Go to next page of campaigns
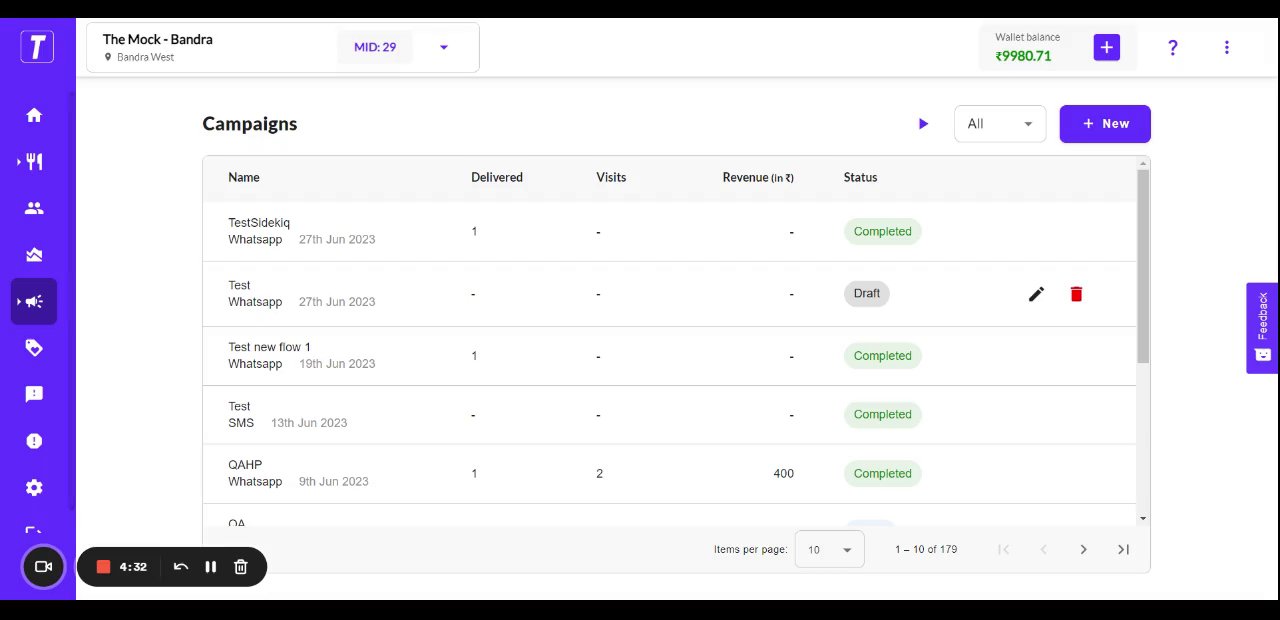Viewport: 1280px width, 620px height. click(1083, 549)
